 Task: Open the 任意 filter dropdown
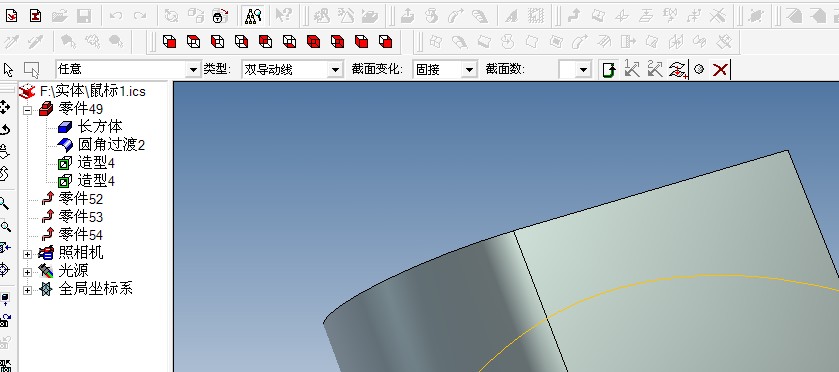point(193,70)
